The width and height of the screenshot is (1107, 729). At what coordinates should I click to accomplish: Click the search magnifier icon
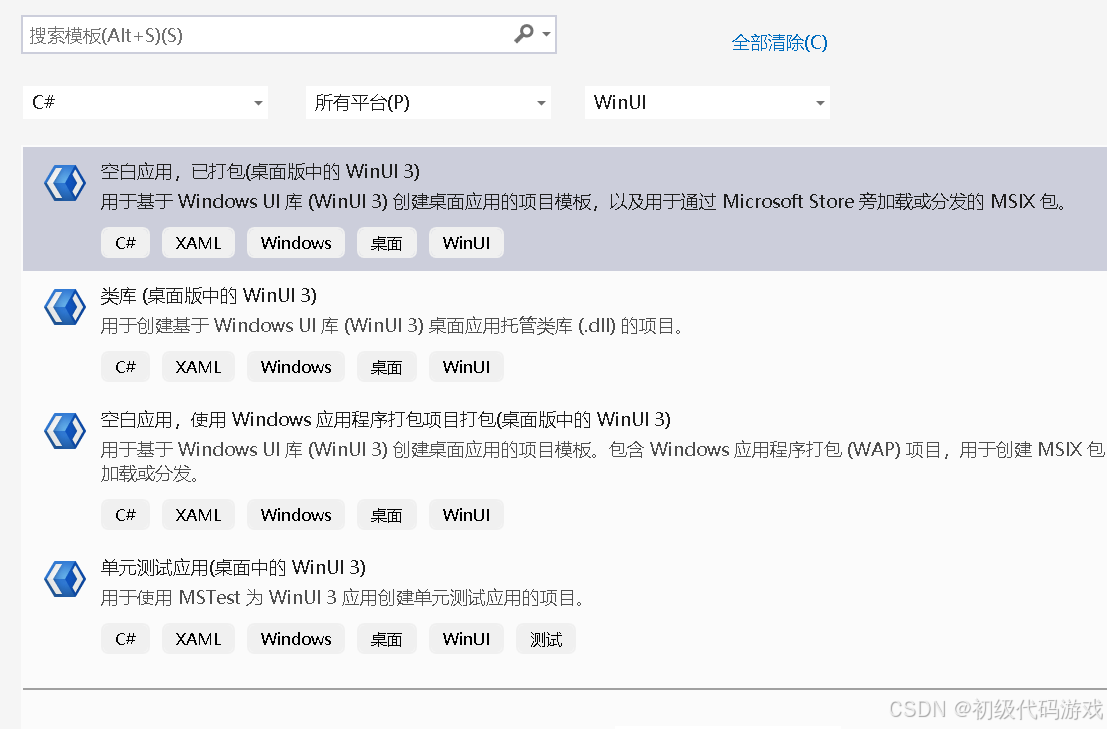point(523,33)
